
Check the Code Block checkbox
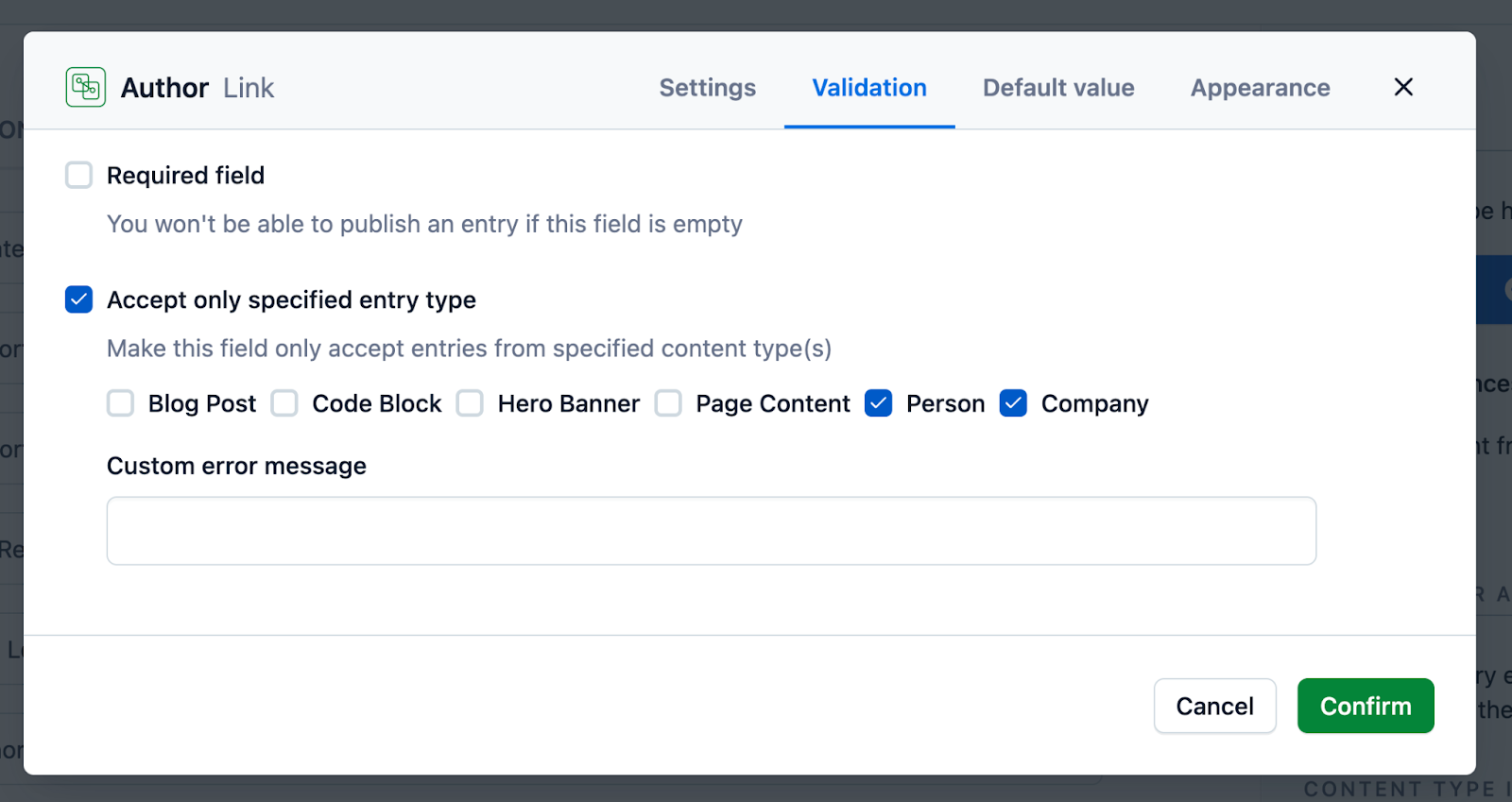(284, 404)
